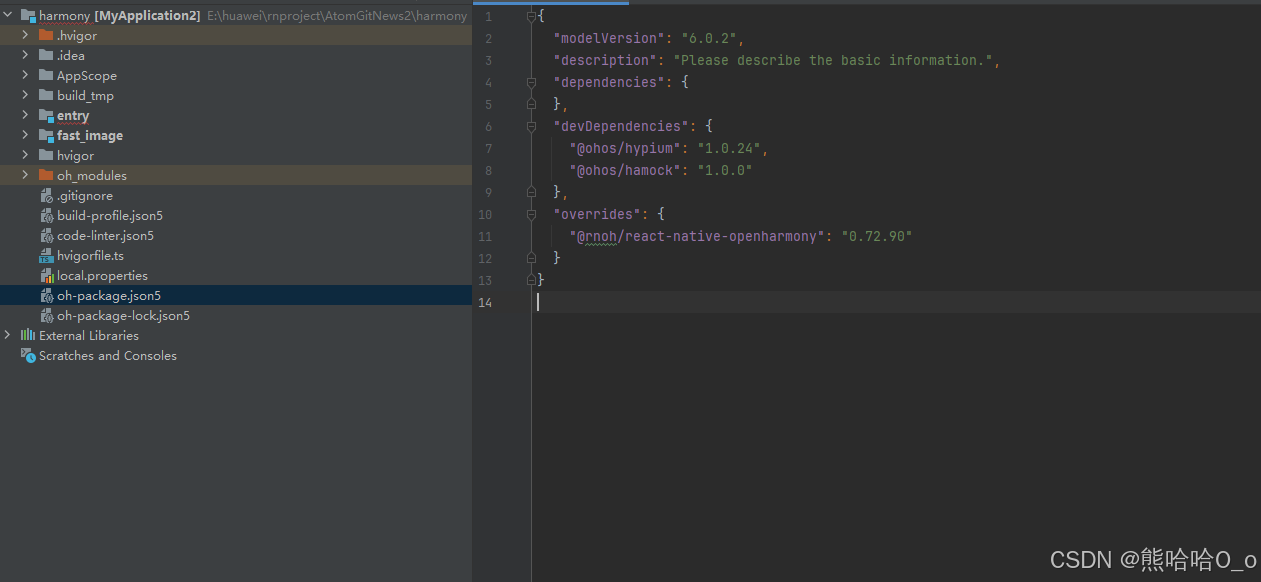Click the External Libraries bar-chart icon
1261x582 pixels.
(x=28, y=335)
